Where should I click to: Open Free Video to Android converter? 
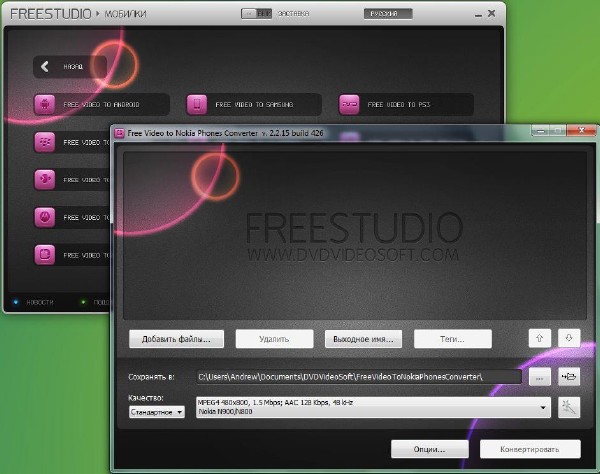pos(46,104)
